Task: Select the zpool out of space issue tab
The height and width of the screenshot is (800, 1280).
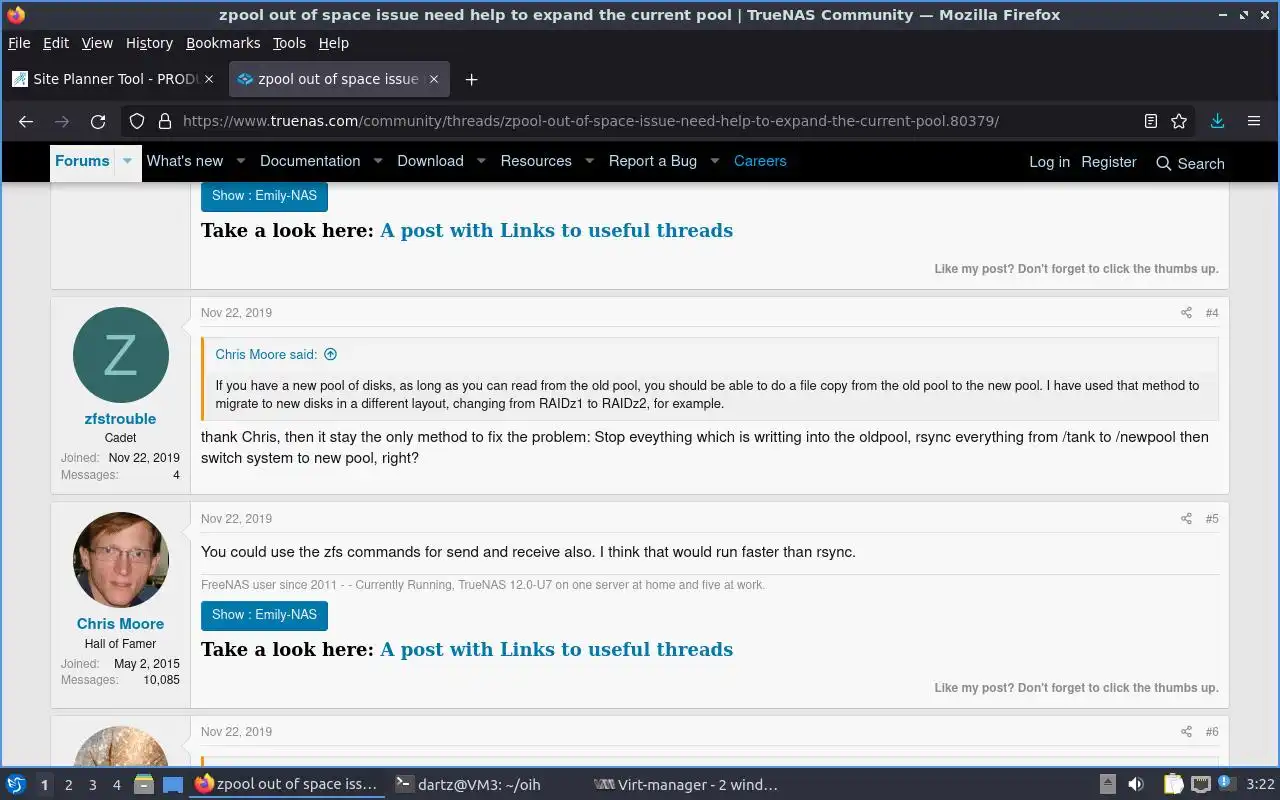Action: click(x=339, y=79)
